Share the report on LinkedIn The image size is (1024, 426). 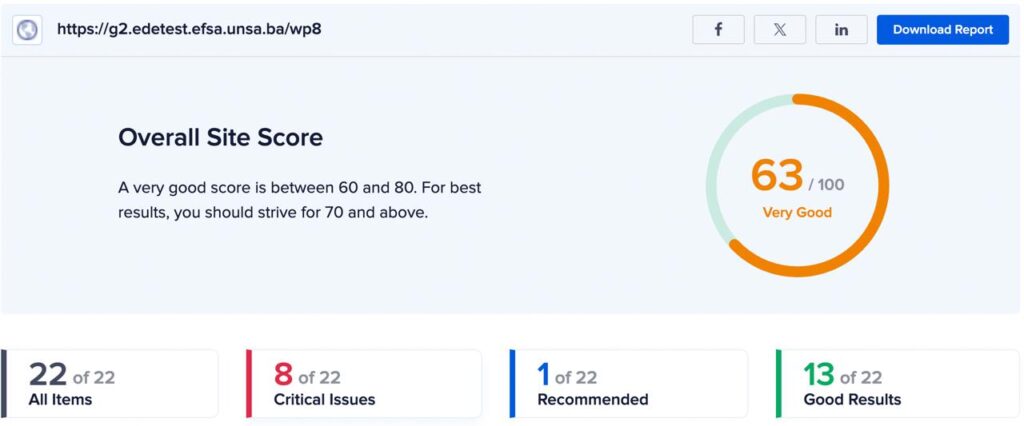(x=841, y=29)
